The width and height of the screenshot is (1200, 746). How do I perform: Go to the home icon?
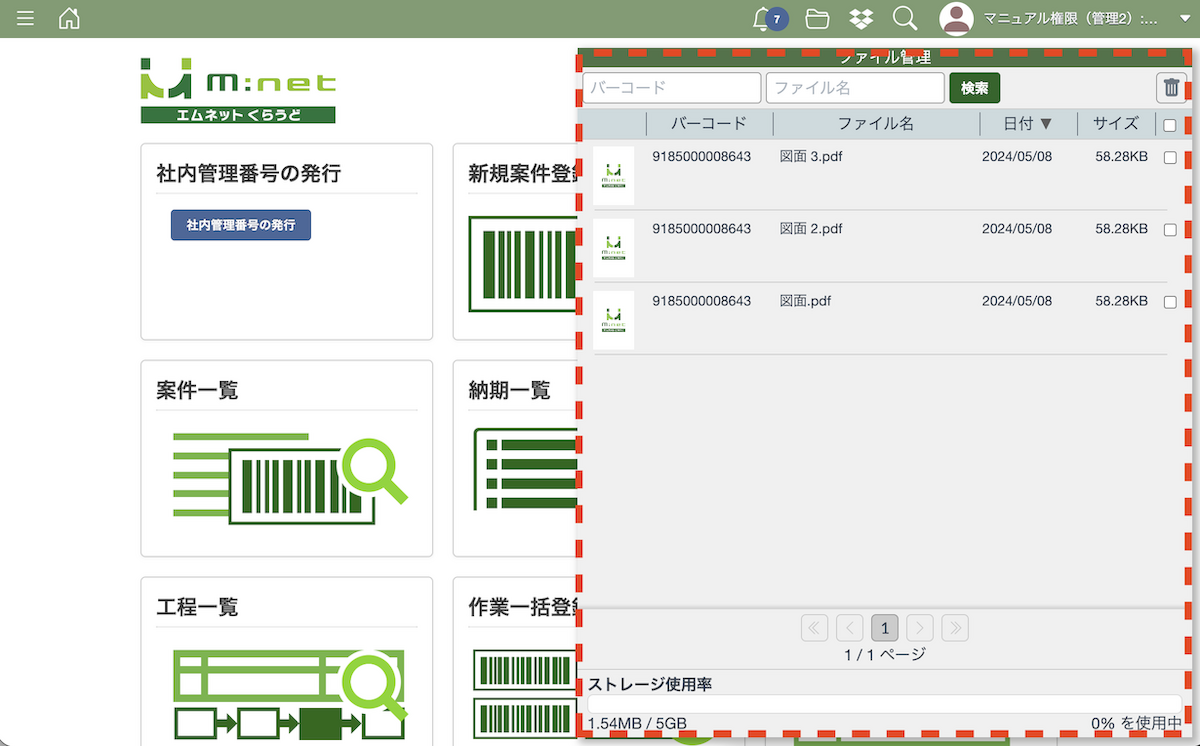tap(69, 19)
